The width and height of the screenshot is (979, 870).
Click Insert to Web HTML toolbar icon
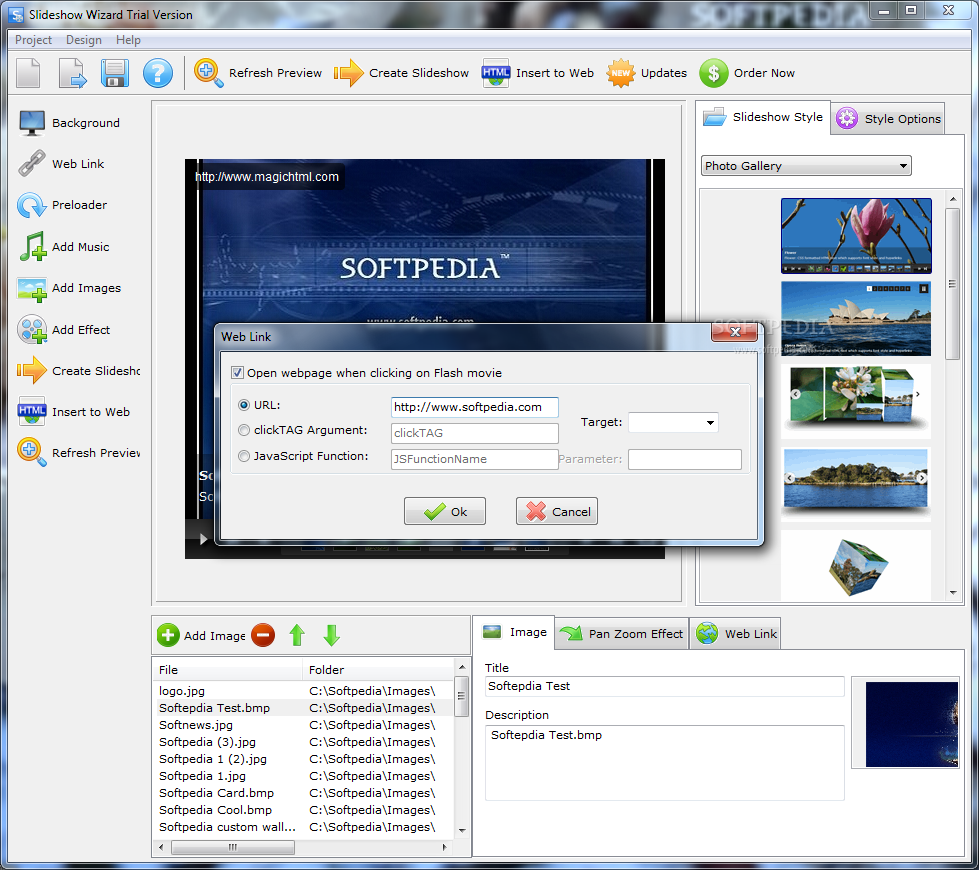tap(496, 73)
